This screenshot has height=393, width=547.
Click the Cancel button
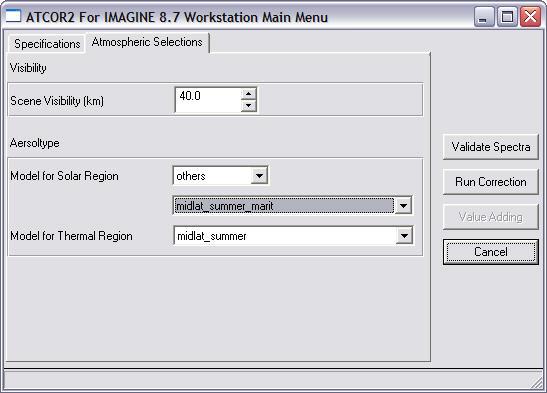tap(491, 252)
